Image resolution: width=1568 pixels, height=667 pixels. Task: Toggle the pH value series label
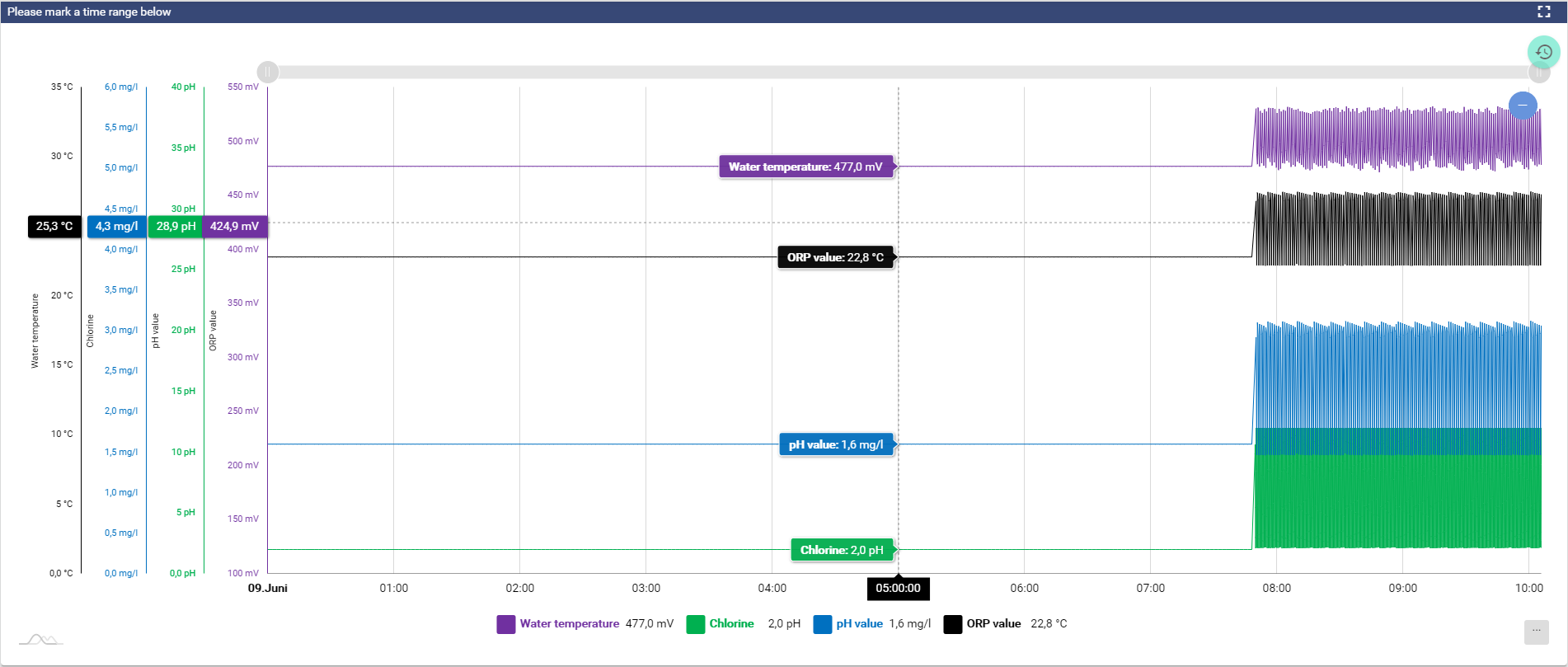pos(859,624)
